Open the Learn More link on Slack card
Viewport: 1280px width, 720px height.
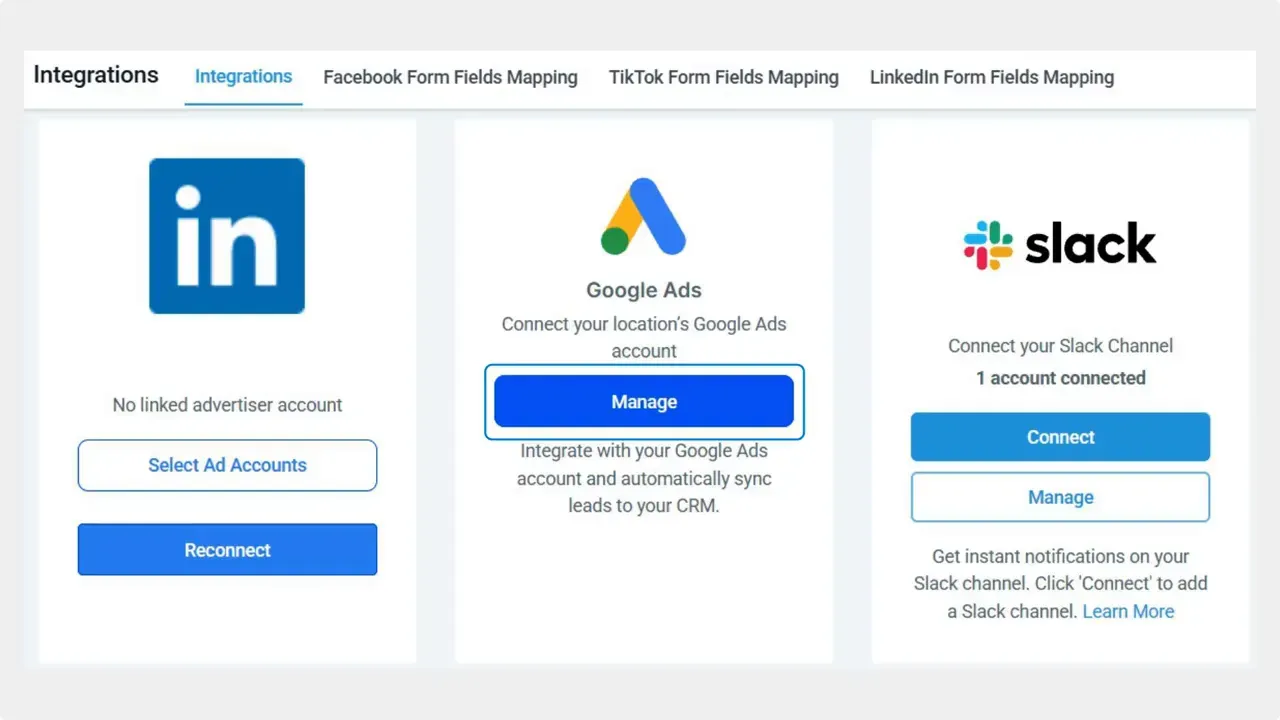click(1128, 611)
